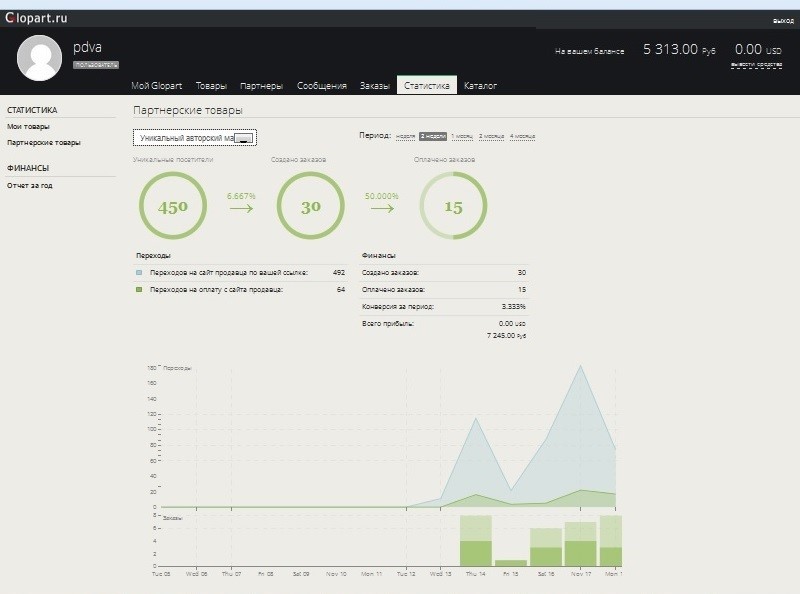Select the '1 месяц' period option
The width and height of the screenshot is (800, 594).
coord(461,135)
